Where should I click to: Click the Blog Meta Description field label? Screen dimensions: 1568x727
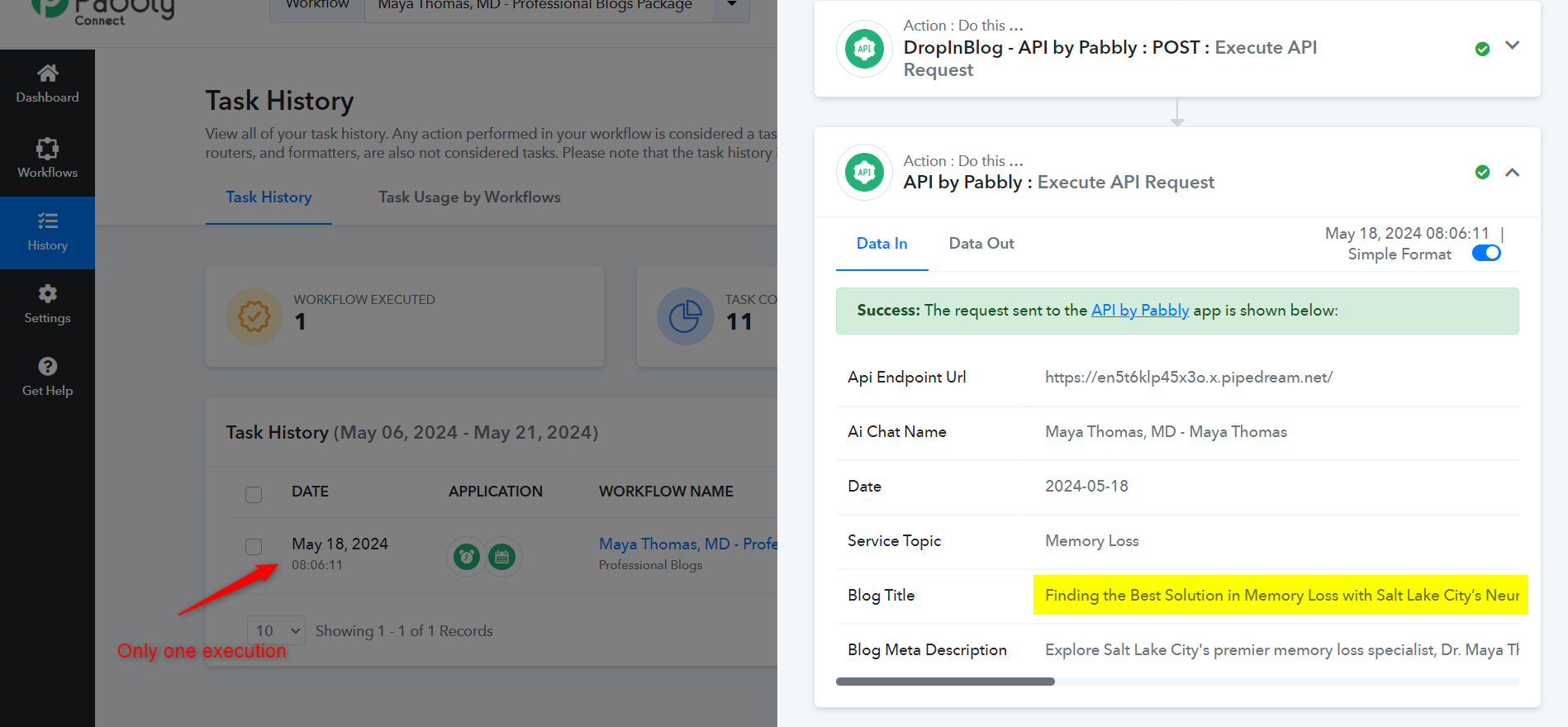pyautogui.click(x=927, y=650)
